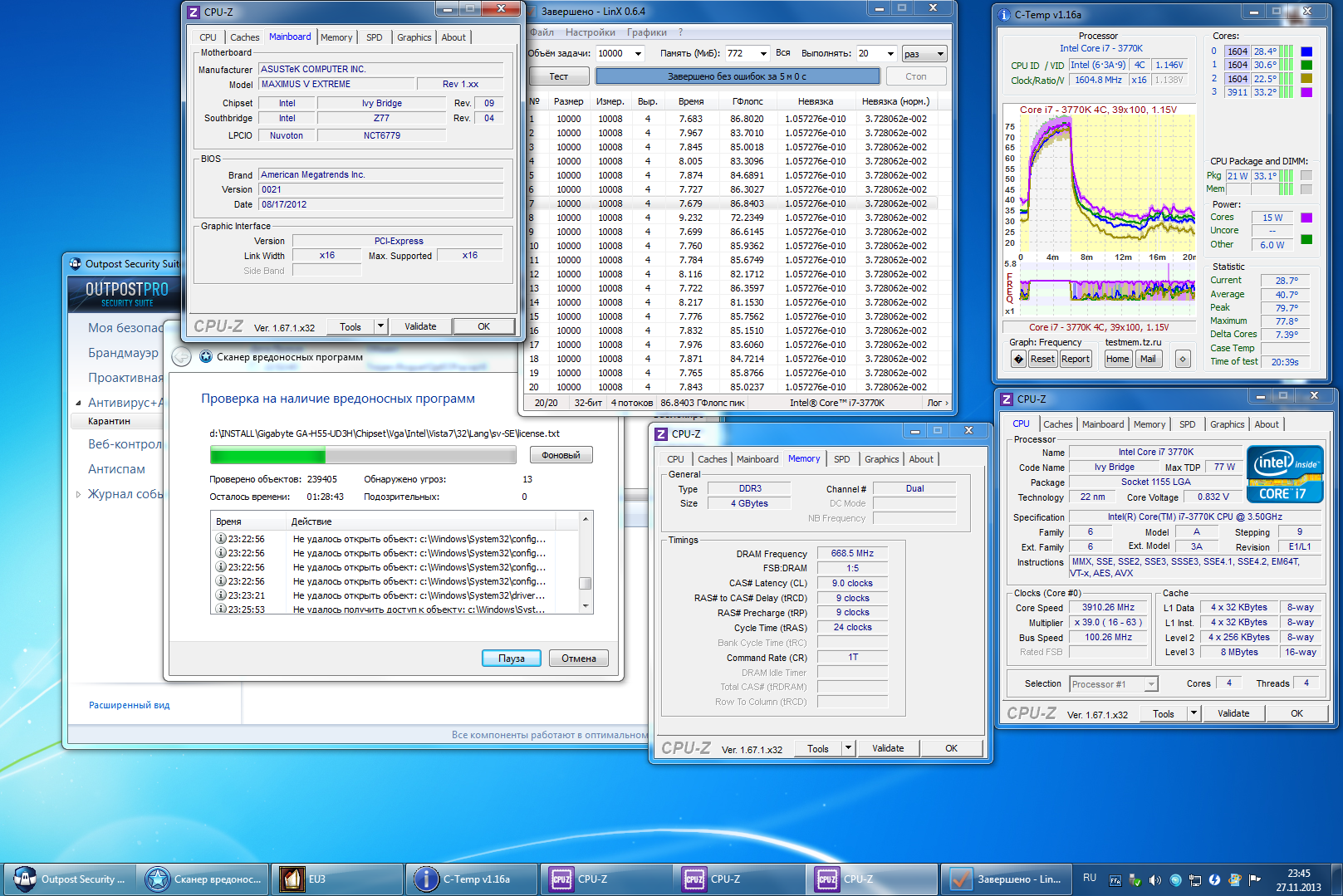The width and height of the screenshot is (1343, 896).
Task: Click the graph mode icon left of Reset in C-Temp
Action: pos(1018,359)
